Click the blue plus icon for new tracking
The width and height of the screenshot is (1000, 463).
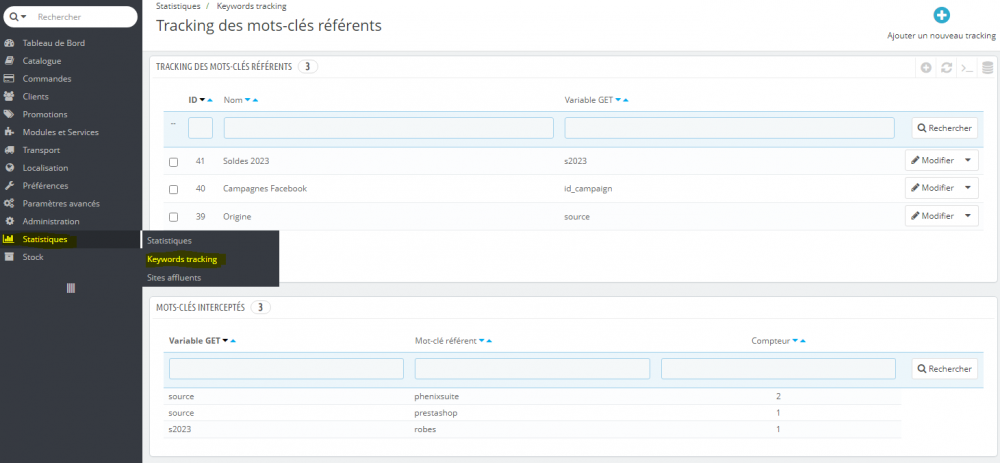tap(941, 16)
